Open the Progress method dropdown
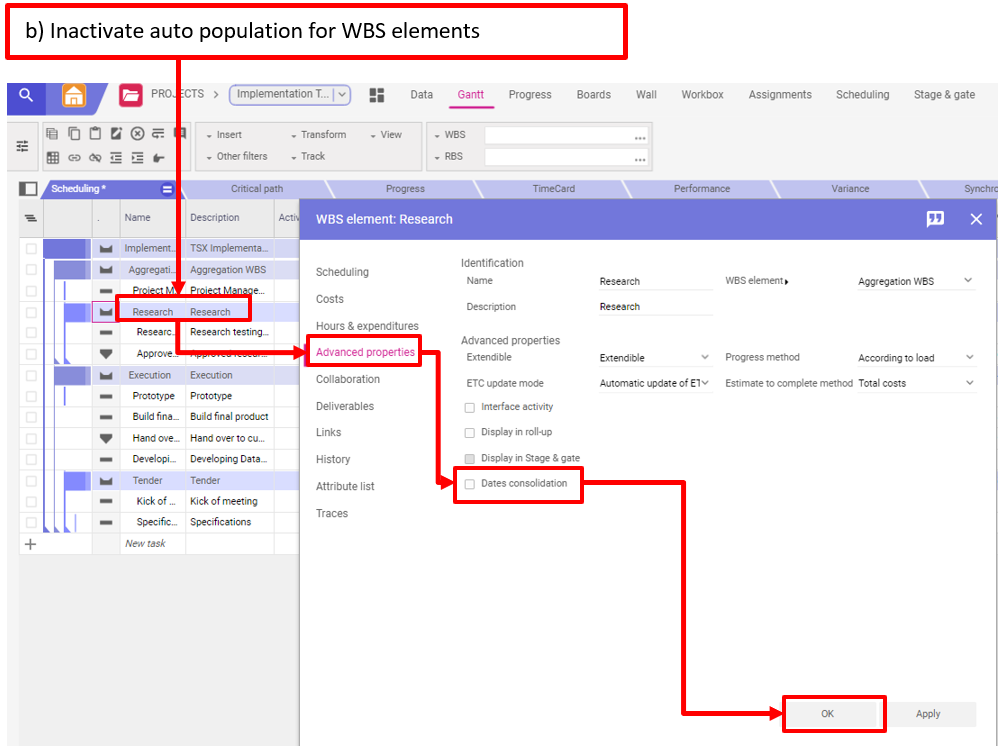Viewport: 1001px width, 749px height. pos(916,358)
